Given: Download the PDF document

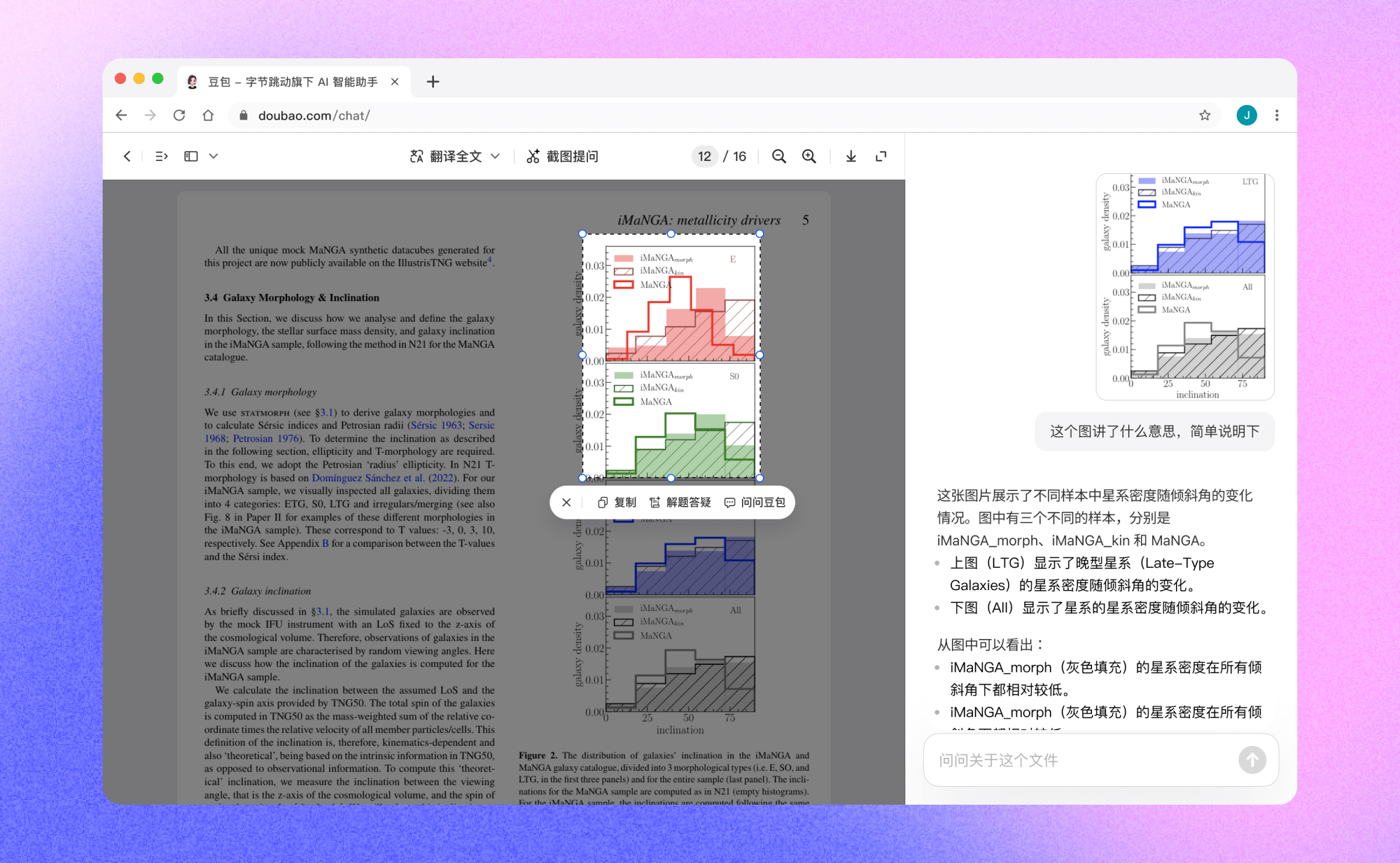Looking at the screenshot, I should coord(851,156).
